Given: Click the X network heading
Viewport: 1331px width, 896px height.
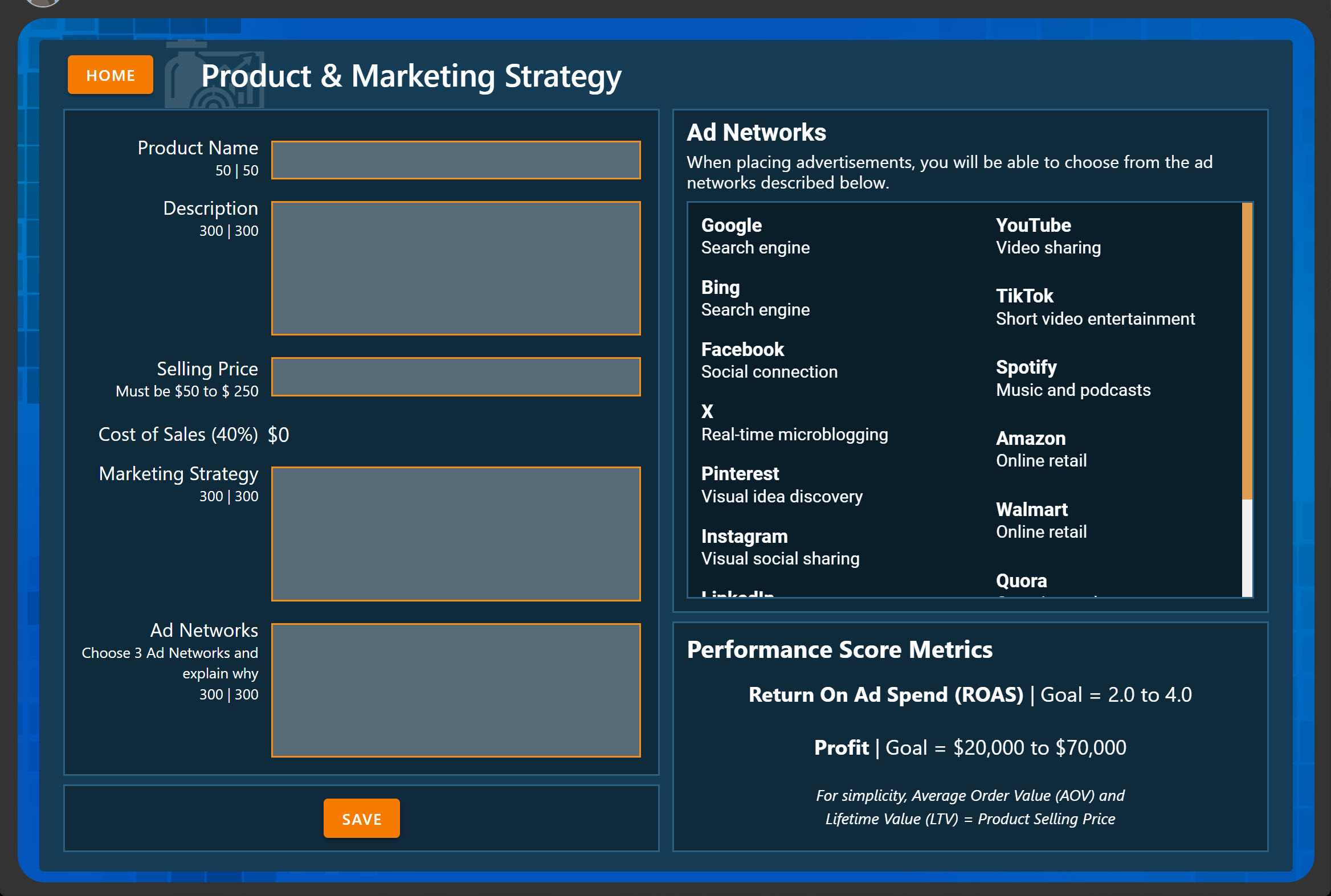Looking at the screenshot, I should [707, 411].
